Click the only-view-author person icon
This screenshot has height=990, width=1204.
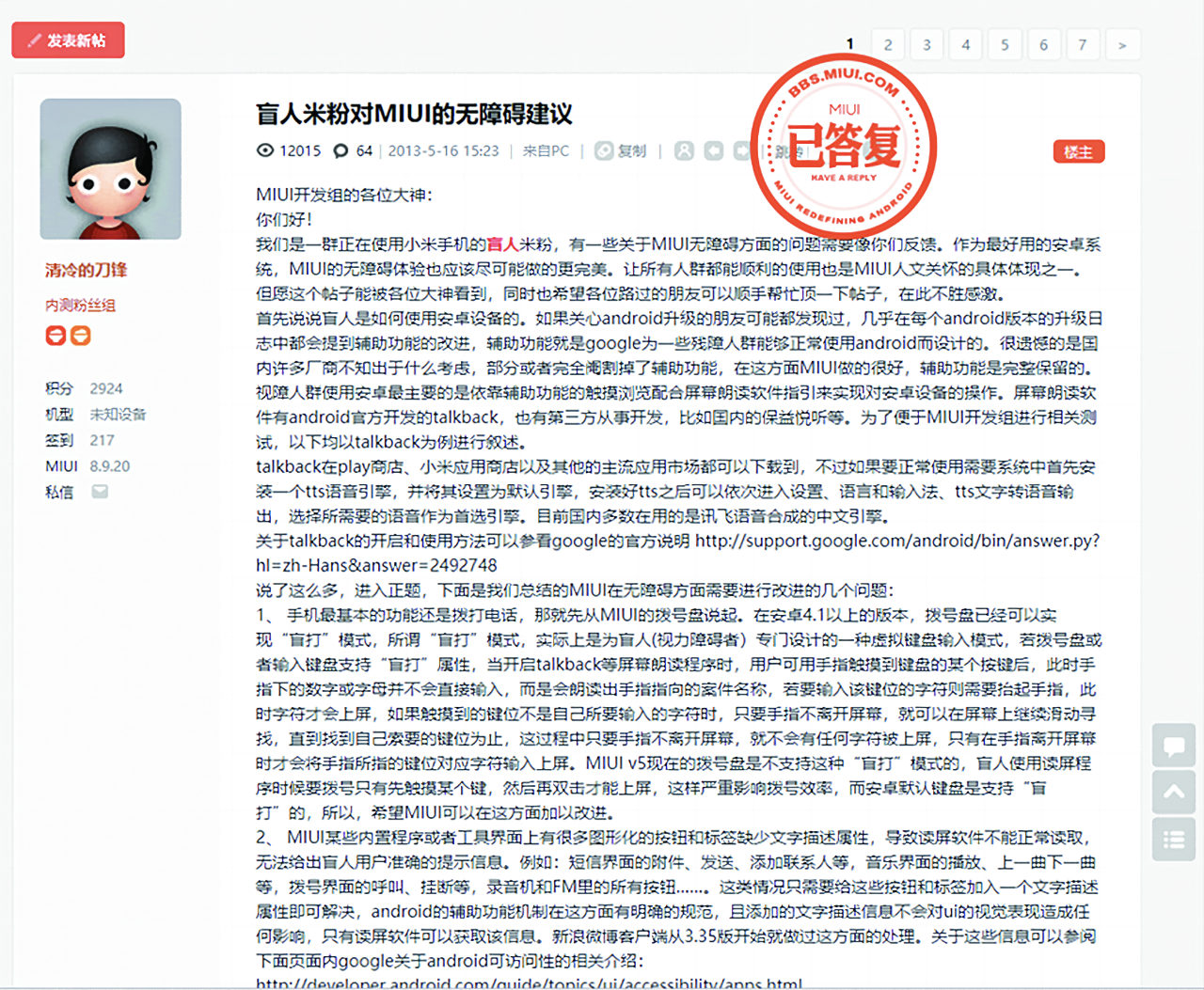684,150
